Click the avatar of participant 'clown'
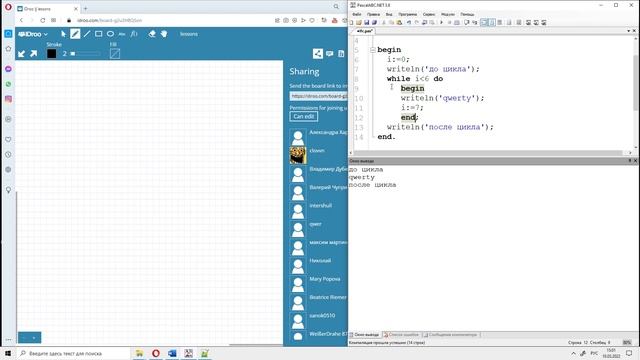The width and height of the screenshot is (640, 360). 298,156
